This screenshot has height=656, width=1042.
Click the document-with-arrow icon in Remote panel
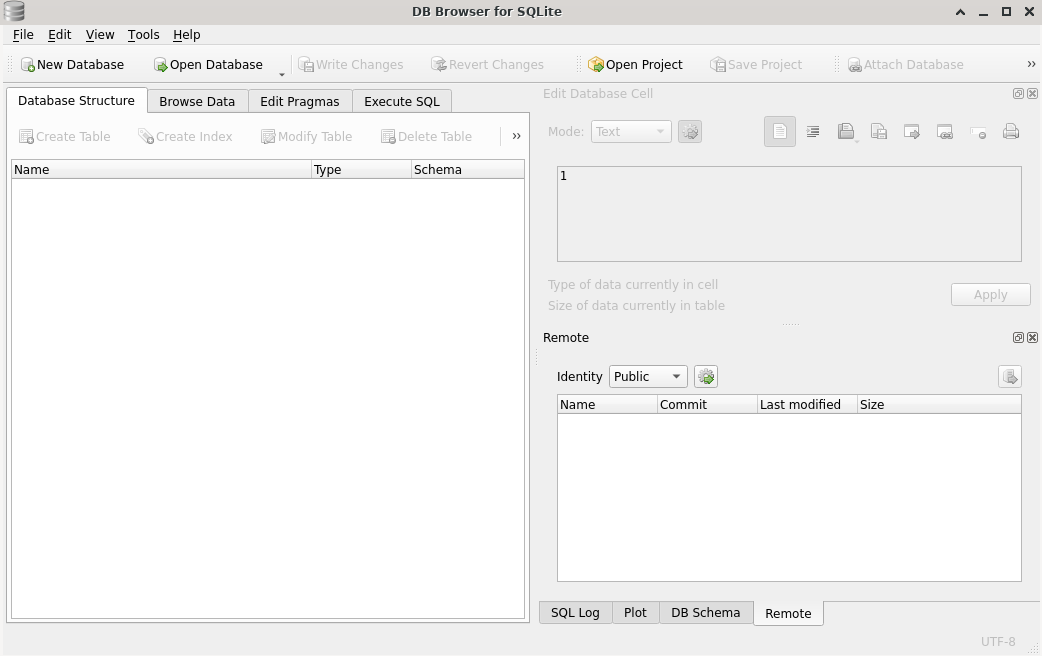(x=1010, y=377)
